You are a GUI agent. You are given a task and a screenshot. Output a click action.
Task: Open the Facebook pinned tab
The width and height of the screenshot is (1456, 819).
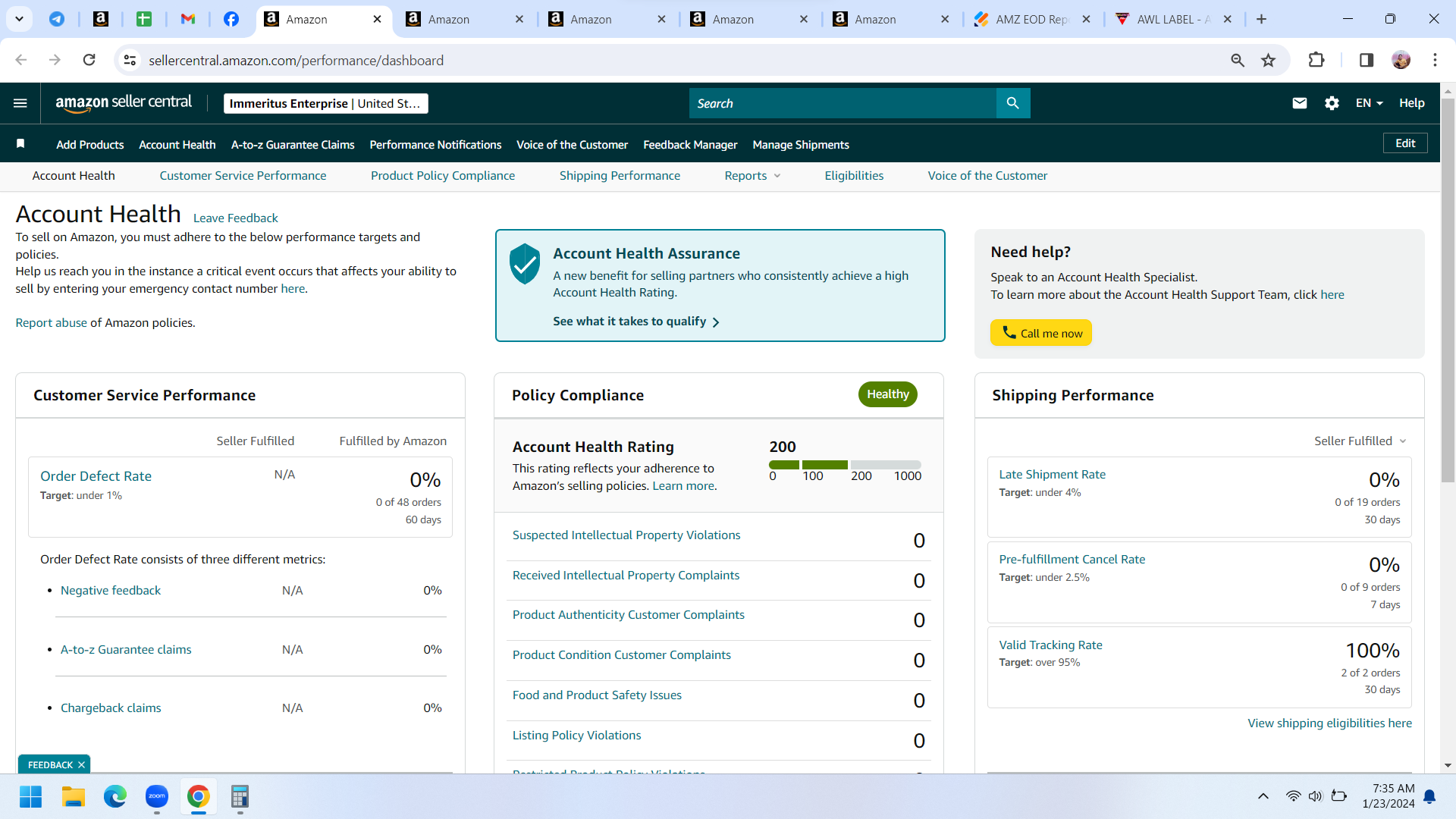click(x=231, y=19)
